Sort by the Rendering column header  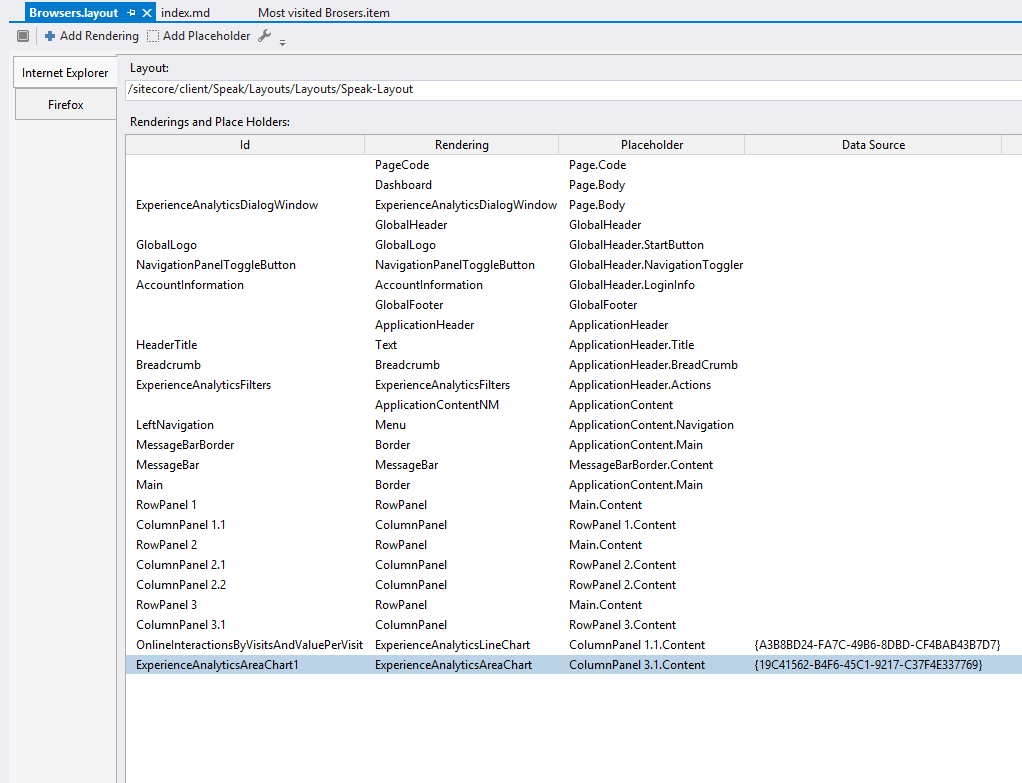click(461, 145)
